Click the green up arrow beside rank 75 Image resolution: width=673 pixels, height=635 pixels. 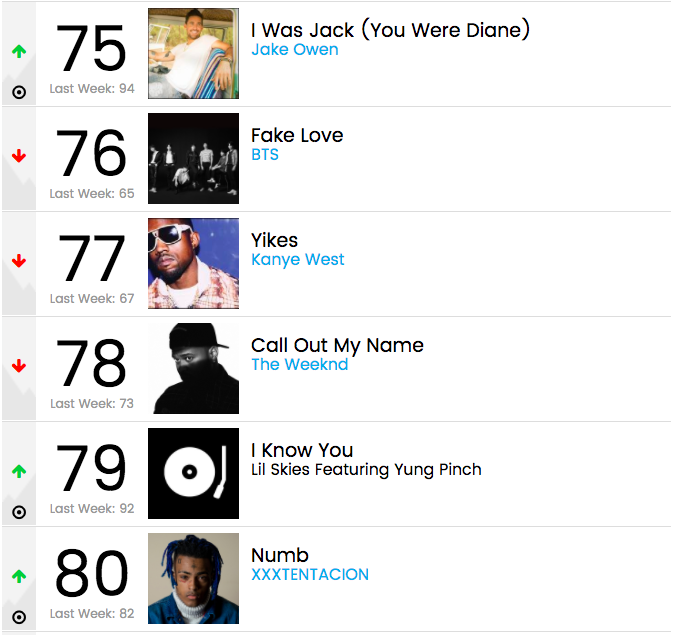point(19,51)
